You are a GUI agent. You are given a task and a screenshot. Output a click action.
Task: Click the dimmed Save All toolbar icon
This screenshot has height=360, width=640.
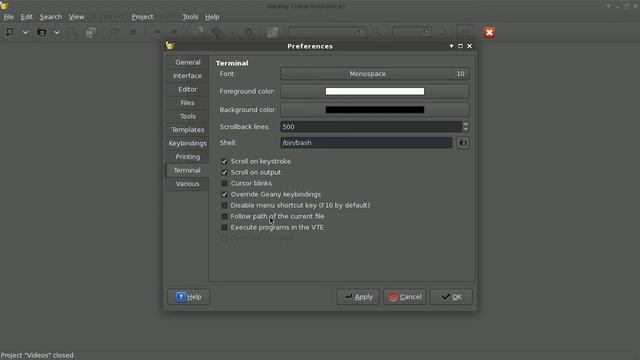pos(91,32)
